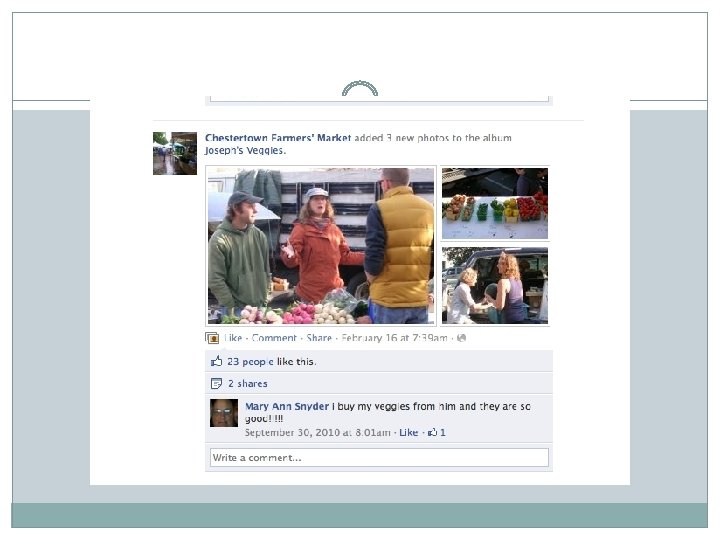Click the photo album icon beside Like
The image size is (720, 540).
212,338
